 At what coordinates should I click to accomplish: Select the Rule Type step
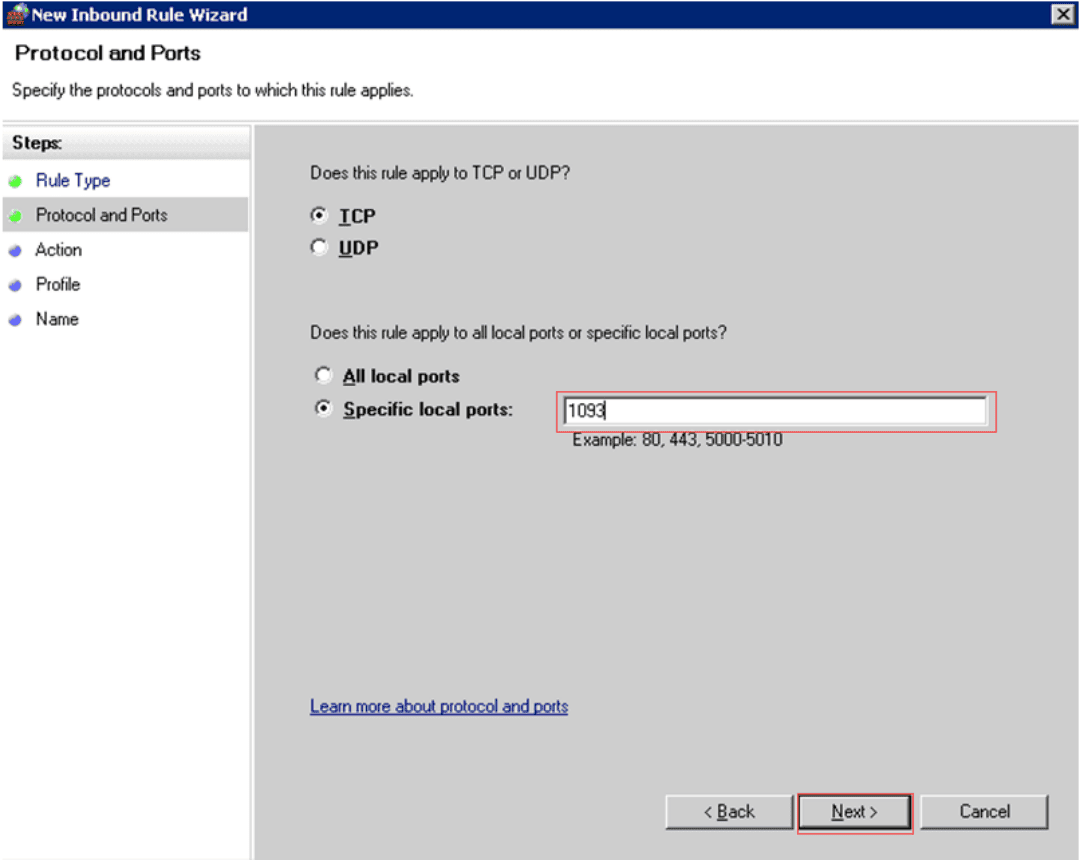pyautogui.click(x=73, y=181)
